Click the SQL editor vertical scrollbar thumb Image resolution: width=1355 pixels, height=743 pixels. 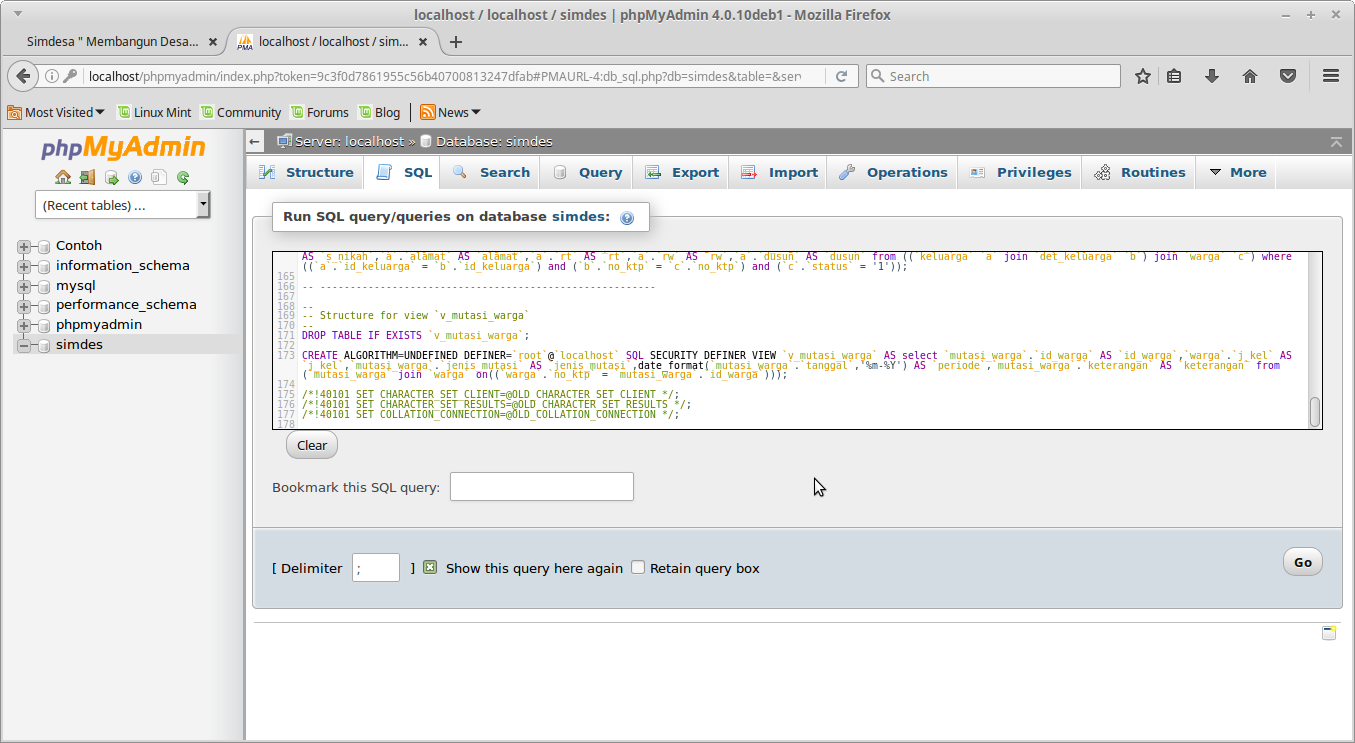(x=1315, y=411)
